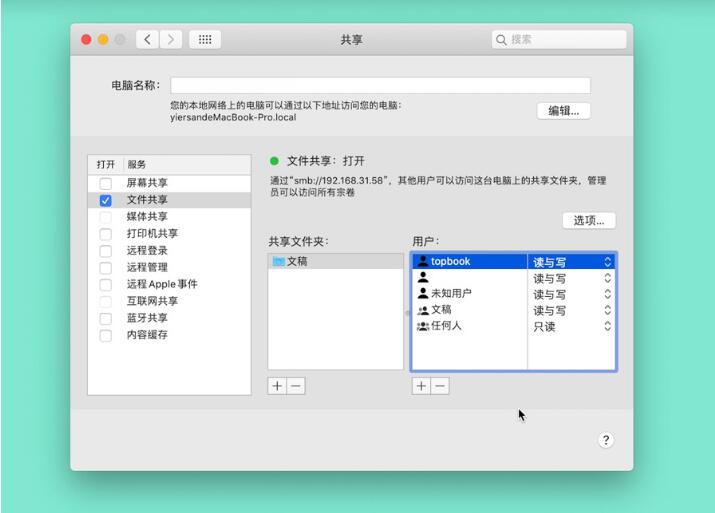Add a shared folder with plus button
This screenshot has width=715, height=513.
coord(277,386)
